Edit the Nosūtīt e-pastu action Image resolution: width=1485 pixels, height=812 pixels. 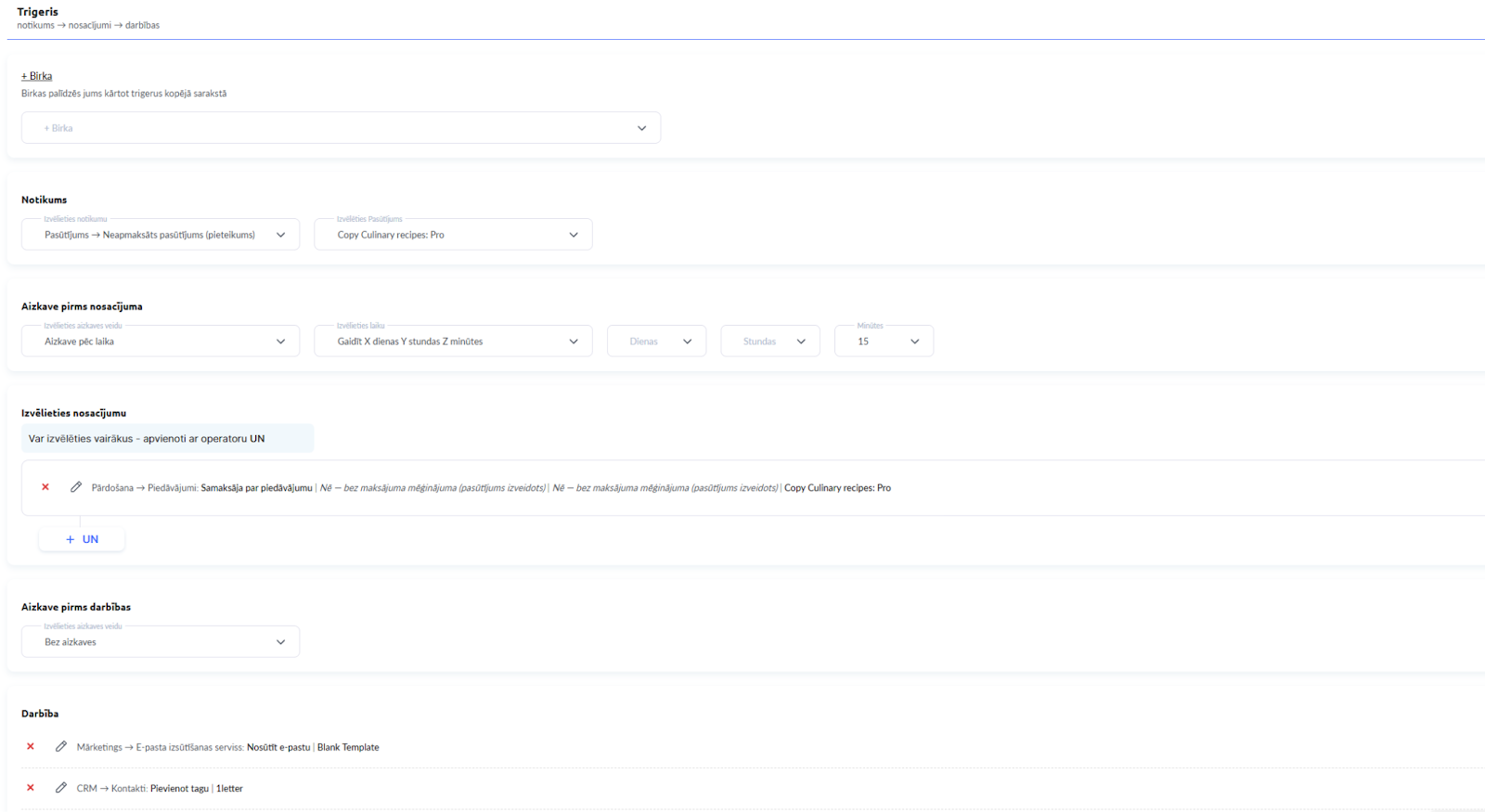(x=61, y=747)
